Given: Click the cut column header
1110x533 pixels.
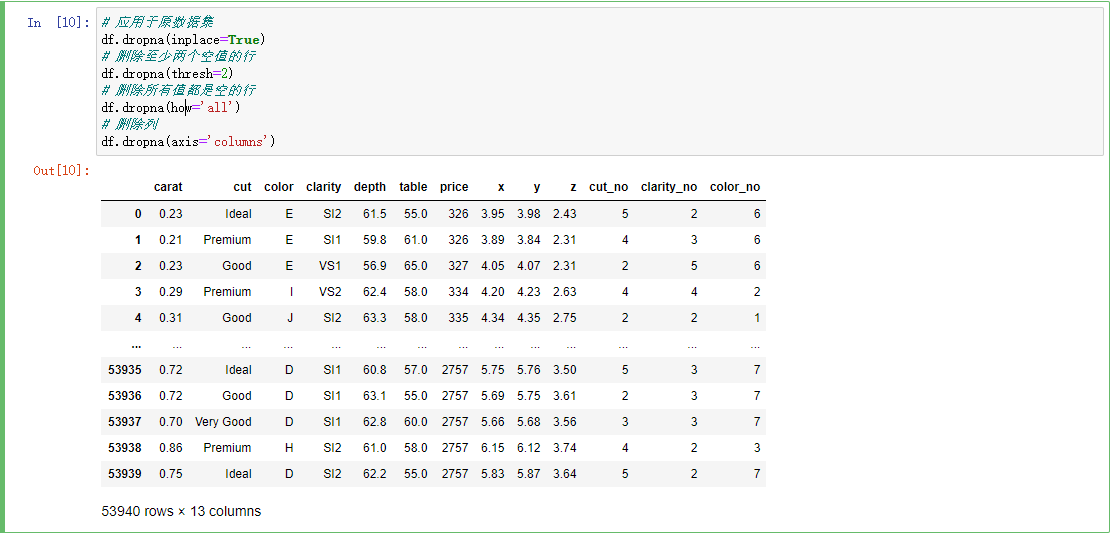Looking at the screenshot, I should click(x=242, y=188).
